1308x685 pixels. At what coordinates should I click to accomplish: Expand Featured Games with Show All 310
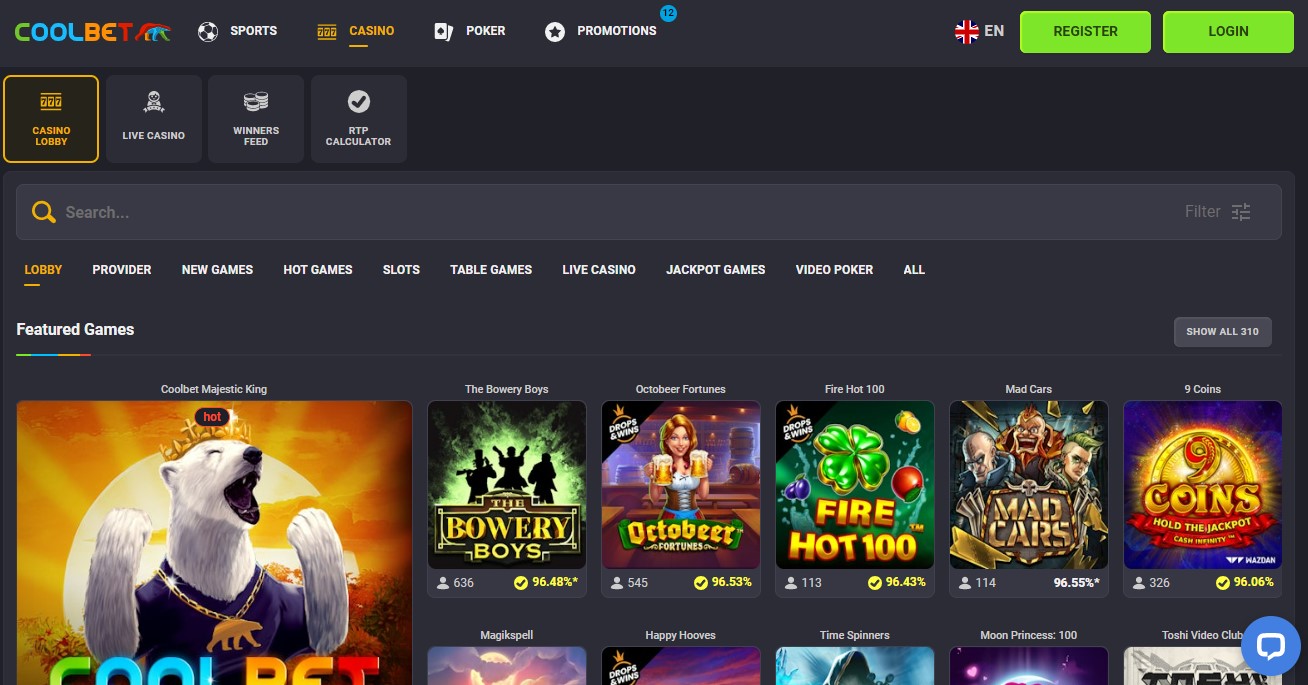pos(1222,331)
